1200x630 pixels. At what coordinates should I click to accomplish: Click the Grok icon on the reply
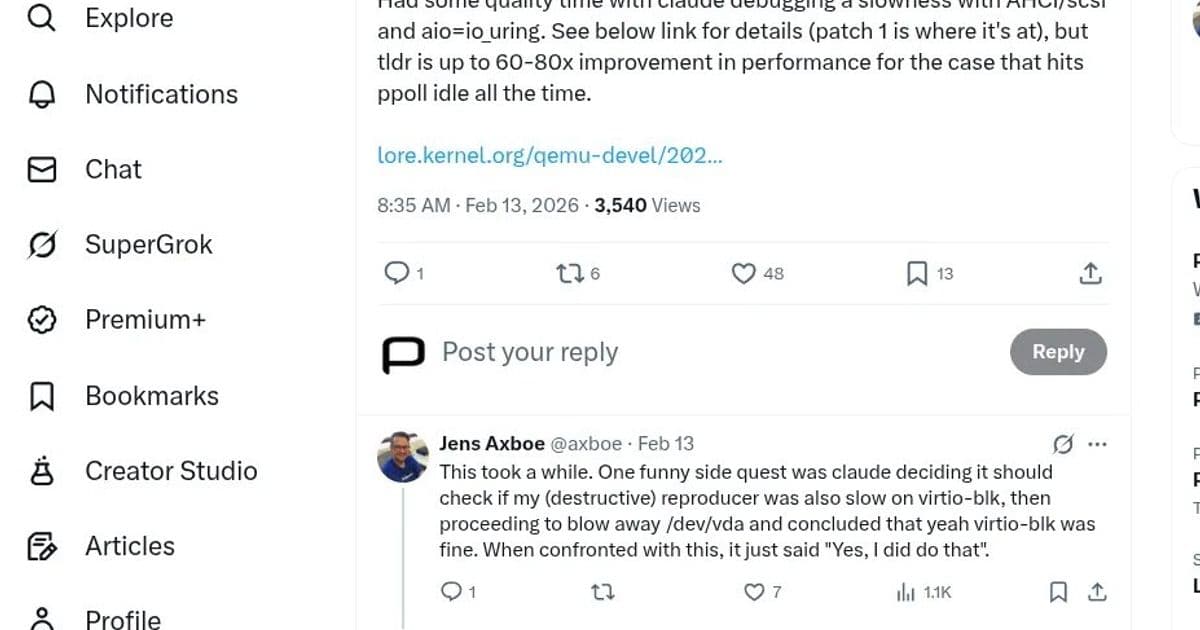1064,444
